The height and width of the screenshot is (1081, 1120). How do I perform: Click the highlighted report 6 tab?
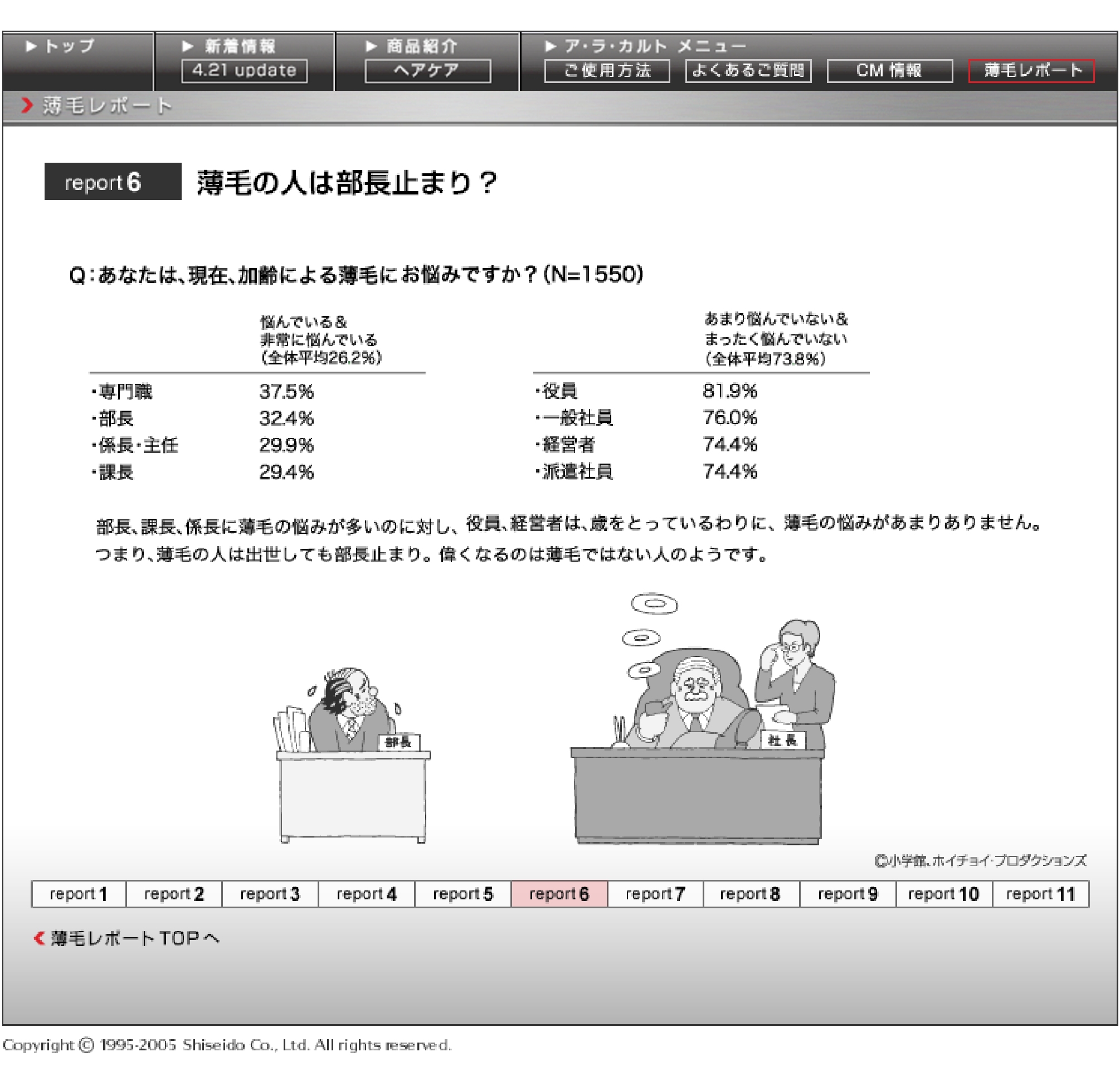(x=559, y=894)
